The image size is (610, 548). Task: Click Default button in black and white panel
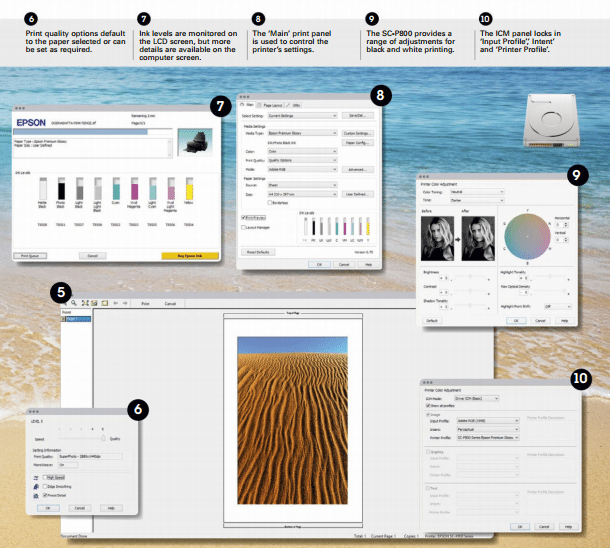pos(432,321)
